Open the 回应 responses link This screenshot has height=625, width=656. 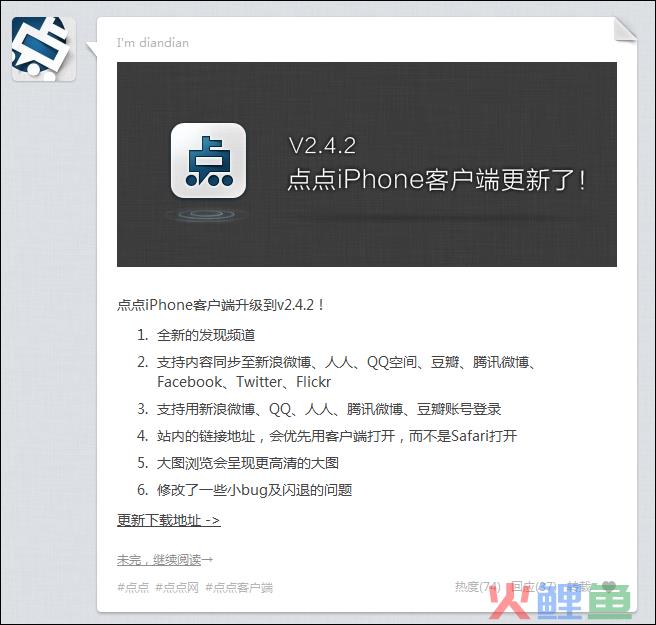(x=534, y=587)
